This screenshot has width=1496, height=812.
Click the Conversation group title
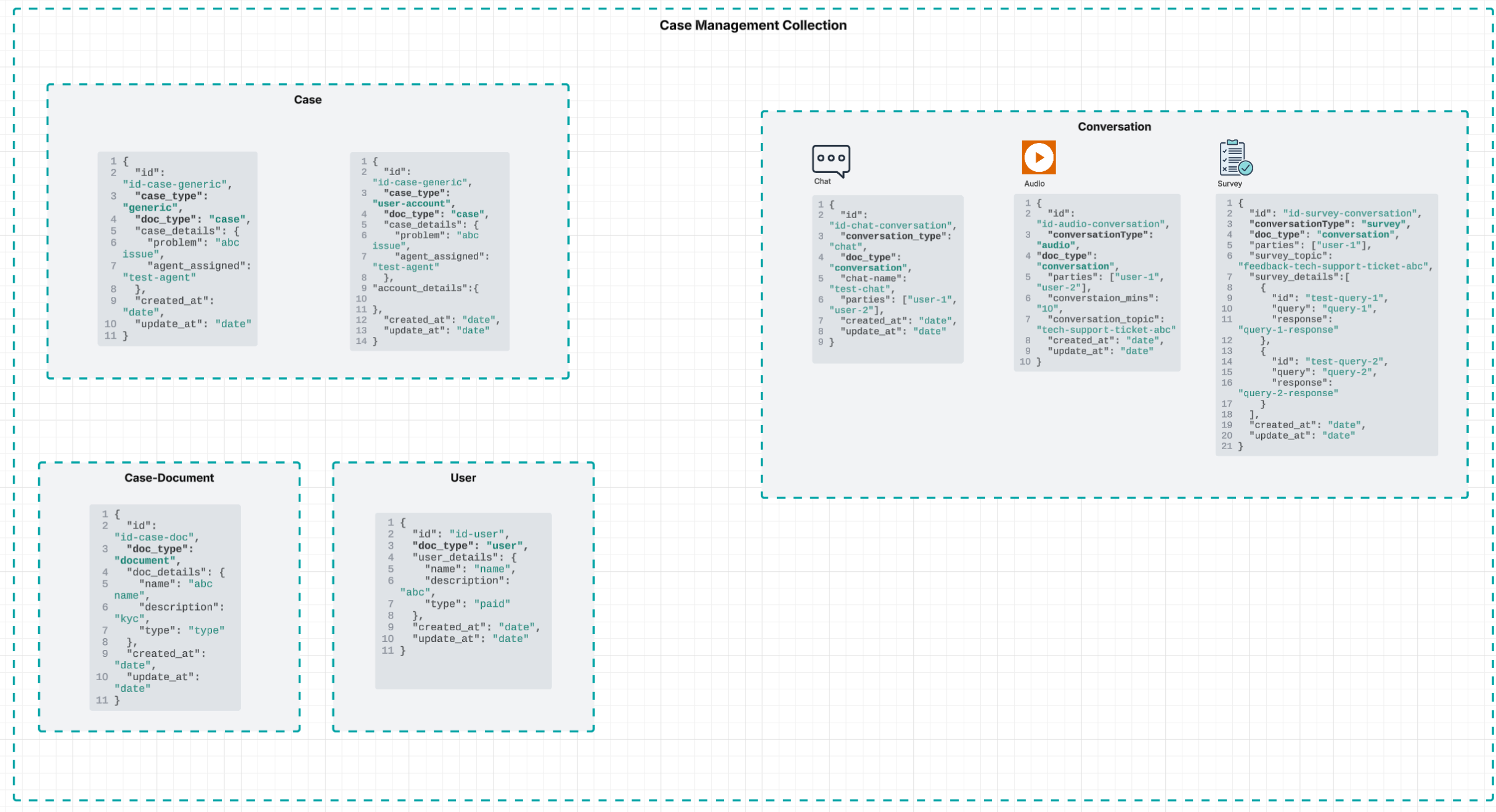point(1114,126)
